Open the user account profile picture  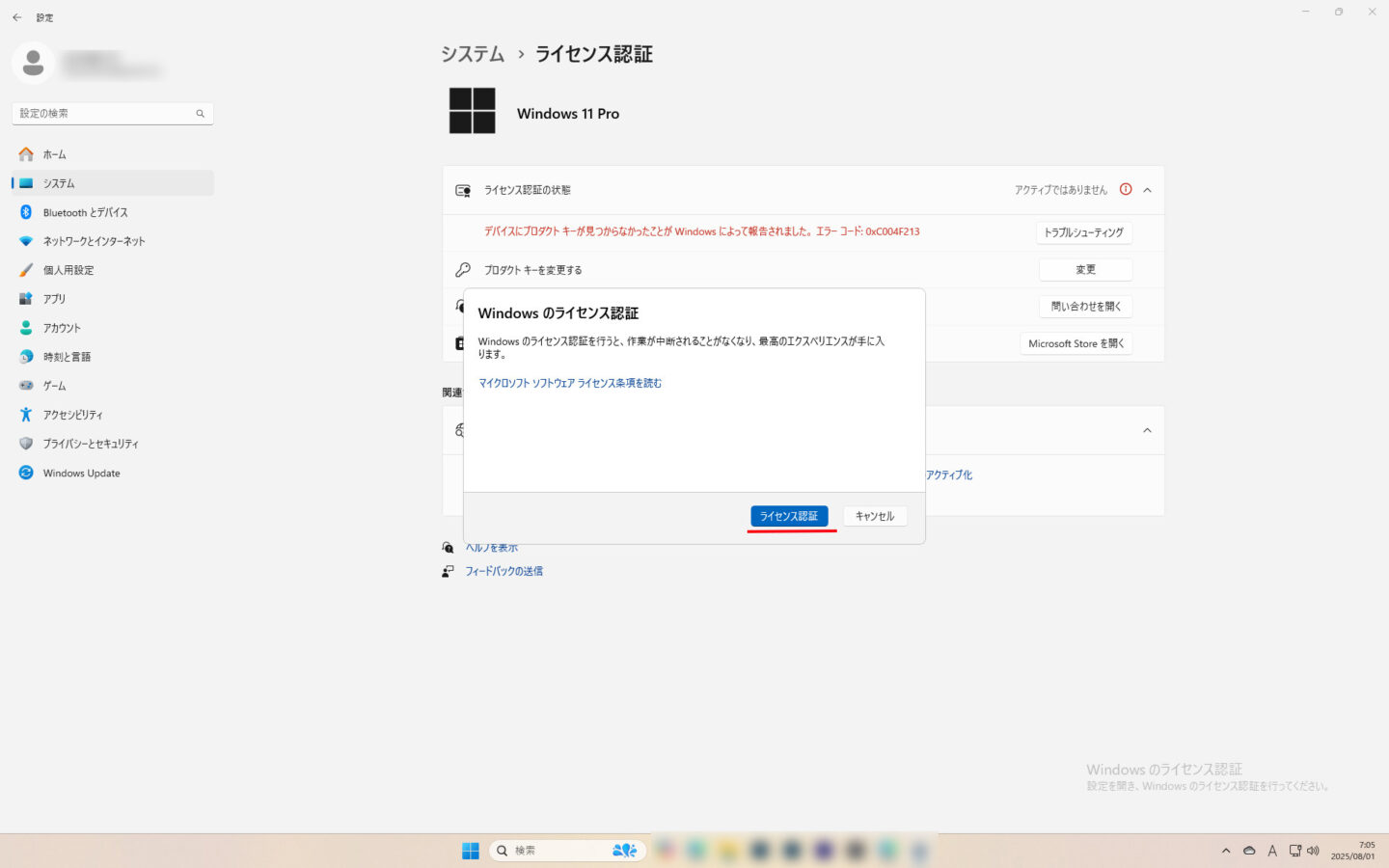33,63
